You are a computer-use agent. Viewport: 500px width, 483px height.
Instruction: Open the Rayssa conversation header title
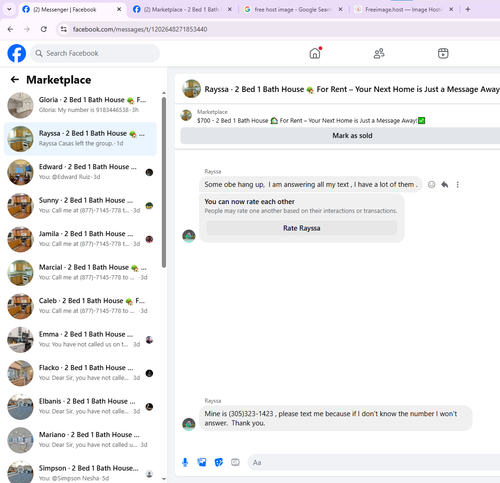point(352,89)
